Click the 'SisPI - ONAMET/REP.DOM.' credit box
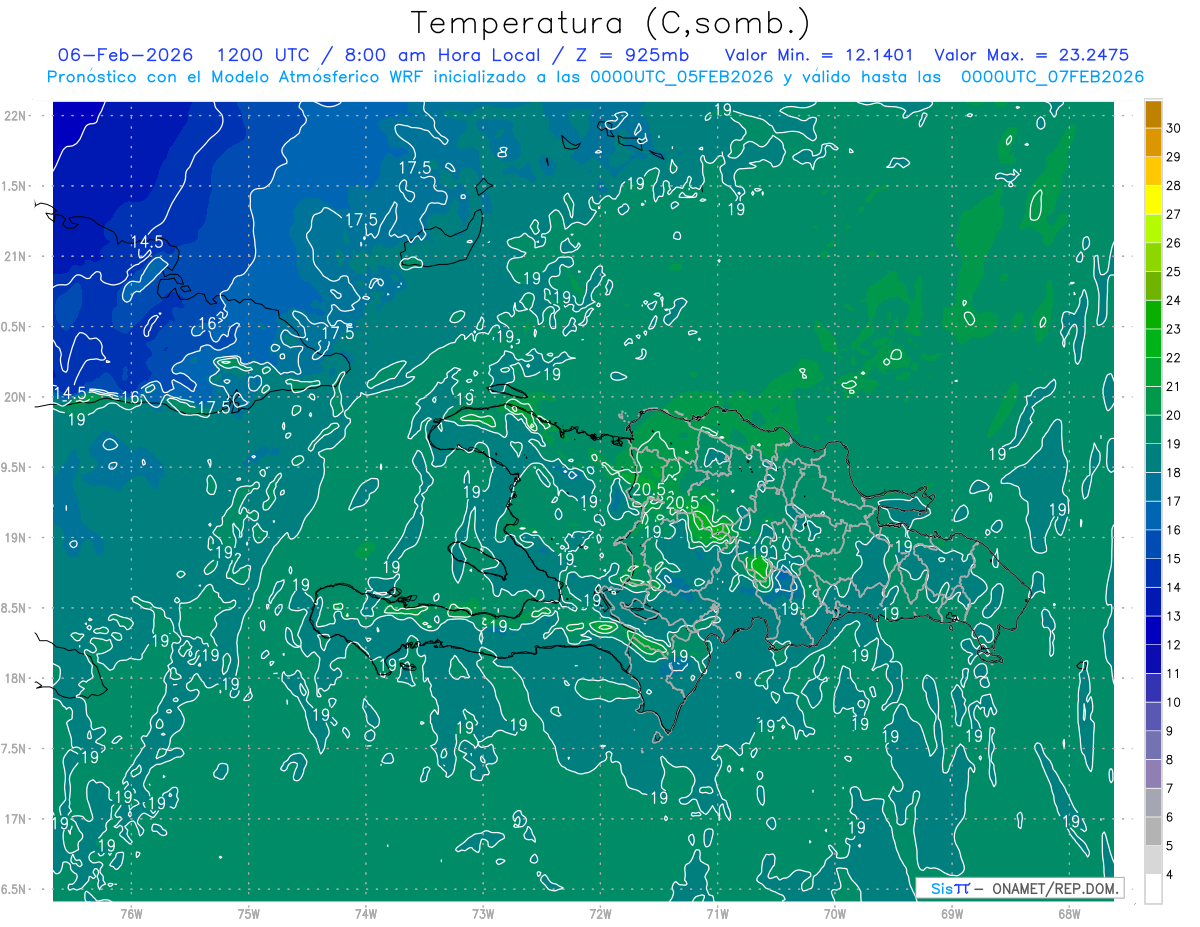Image resolution: width=1200 pixels, height=927 pixels. pyautogui.click(x=1020, y=888)
